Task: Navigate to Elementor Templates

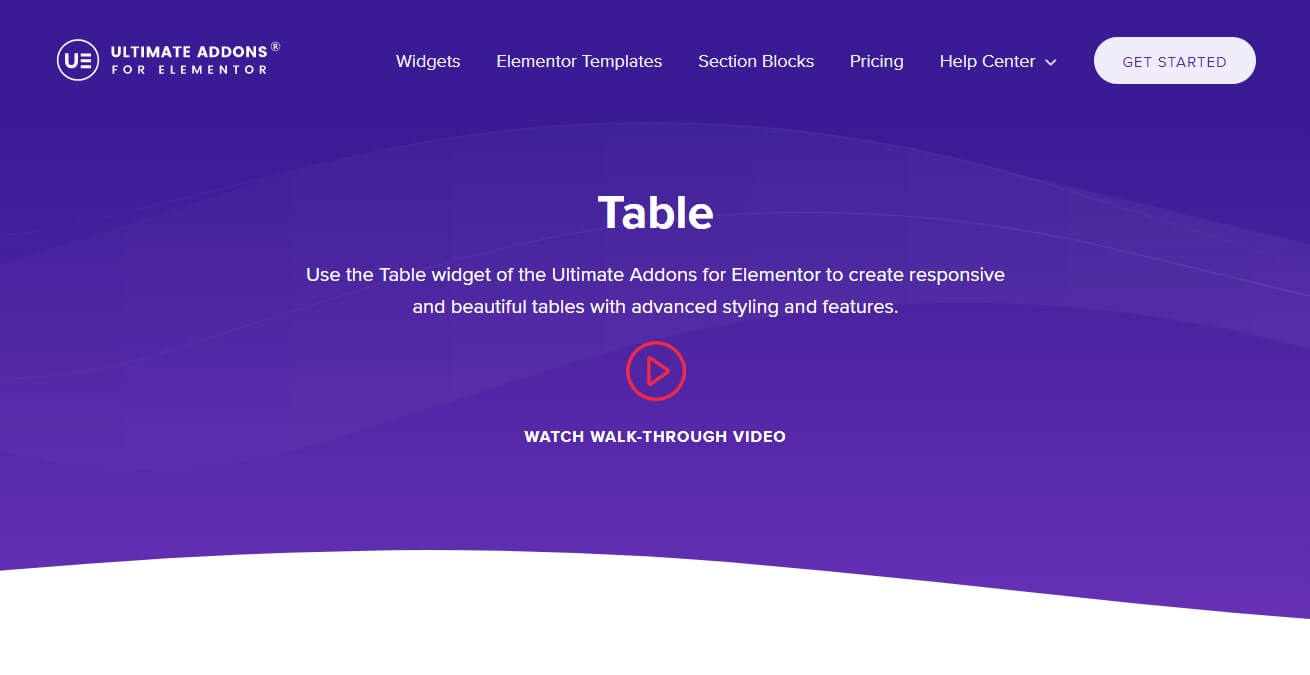Action: (x=578, y=61)
